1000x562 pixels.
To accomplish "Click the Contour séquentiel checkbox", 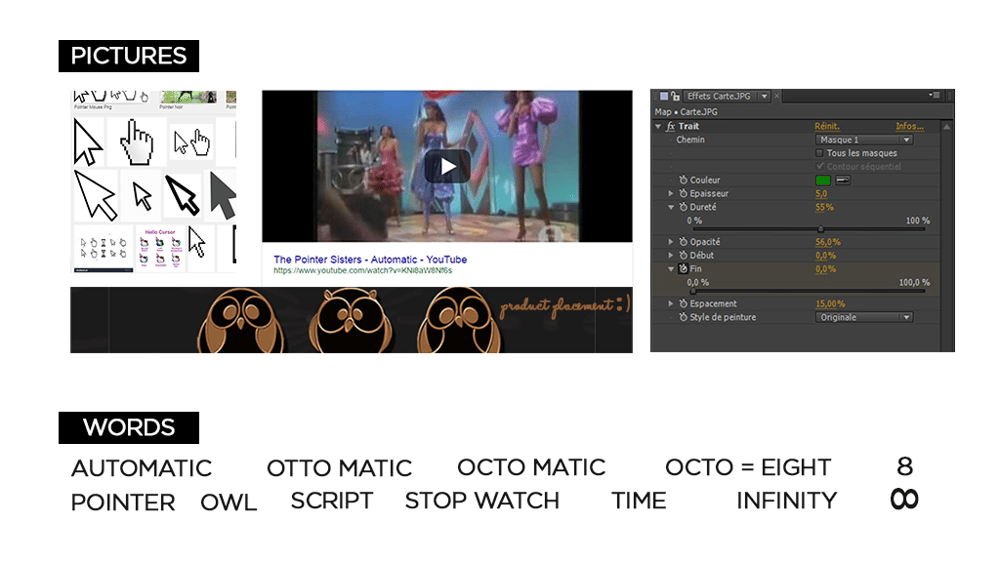I will (820, 166).
